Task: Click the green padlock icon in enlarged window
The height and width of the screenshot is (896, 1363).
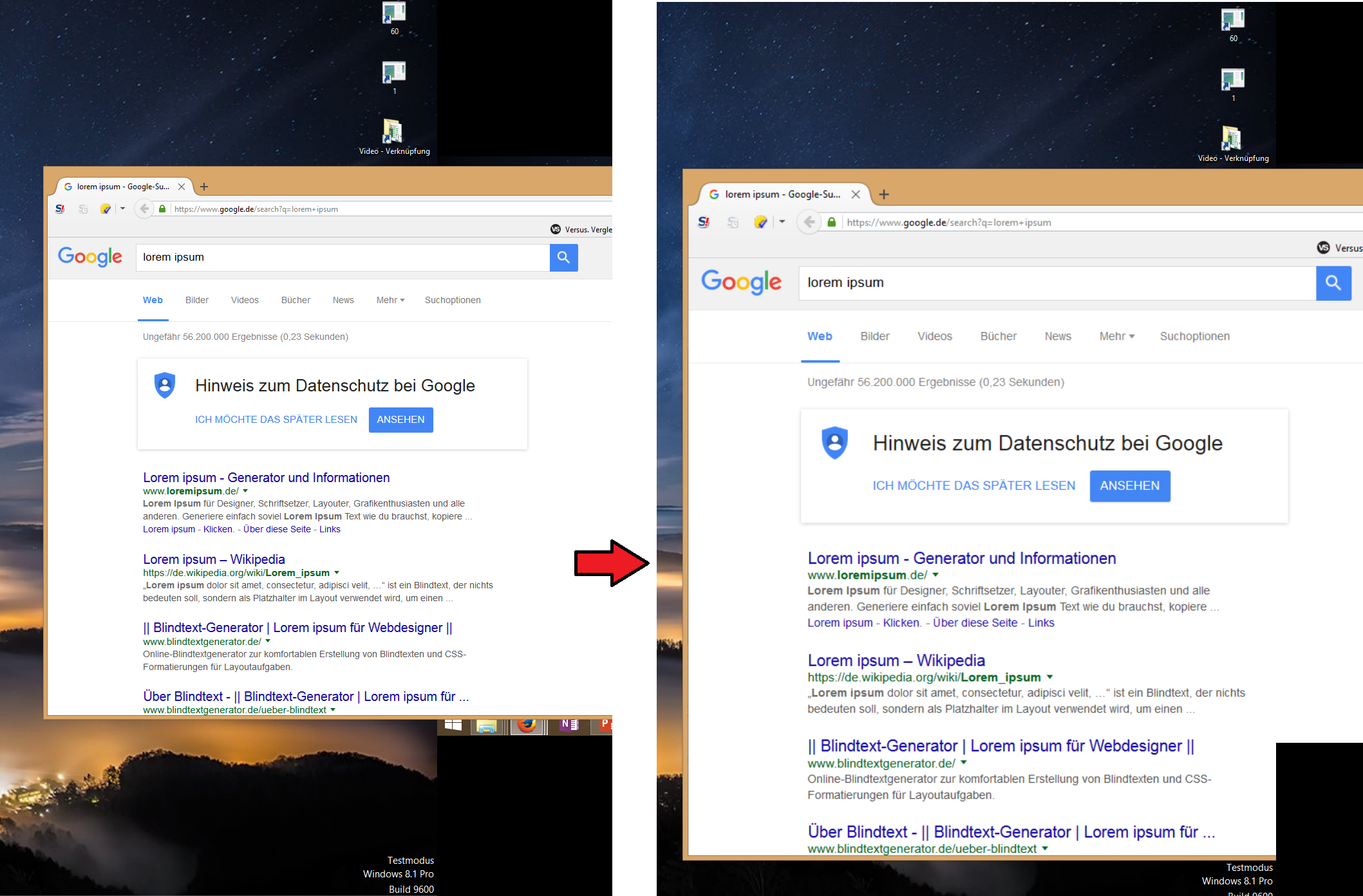Action: [832, 222]
